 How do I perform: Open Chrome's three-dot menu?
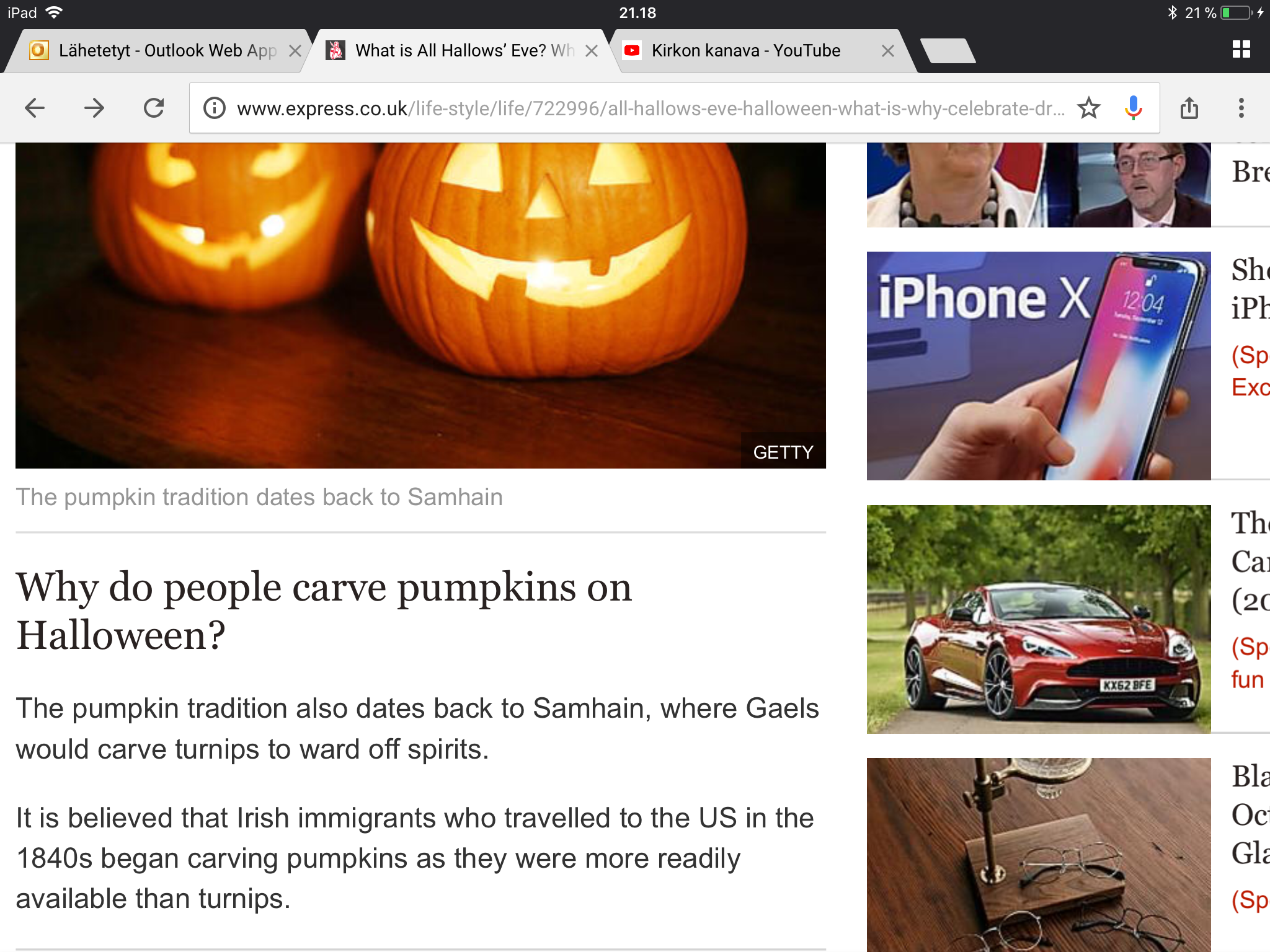click(1241, 108)
